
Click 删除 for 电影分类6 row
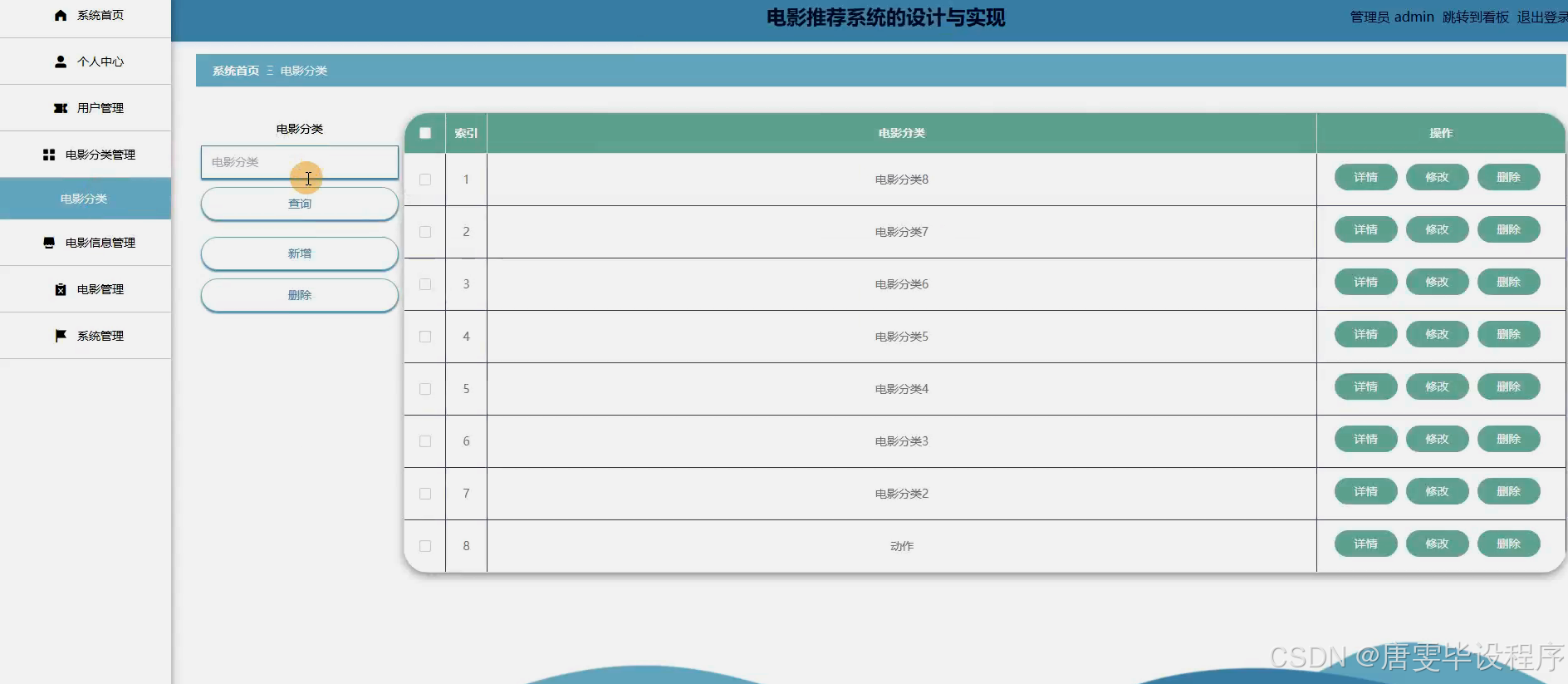point(1508,282)
